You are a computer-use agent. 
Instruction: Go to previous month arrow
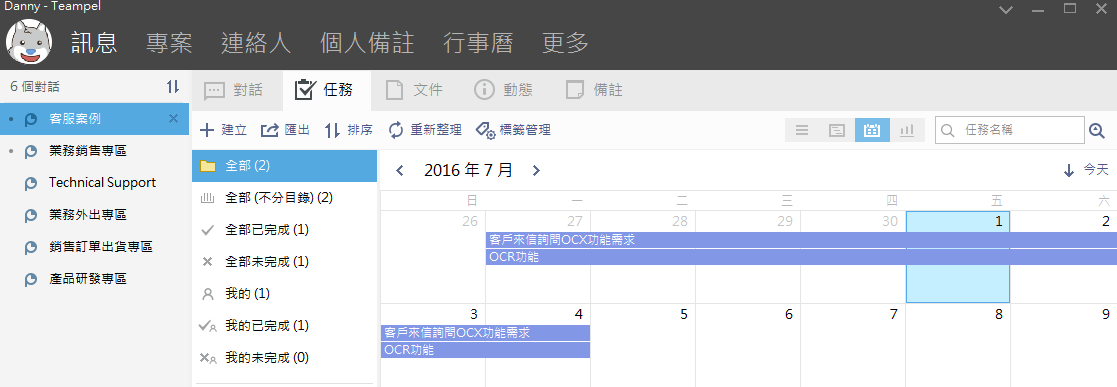point(400,170)
